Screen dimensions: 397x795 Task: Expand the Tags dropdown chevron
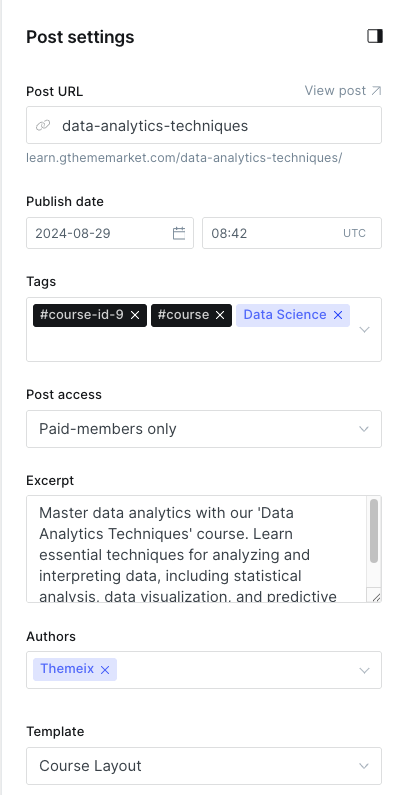click(364, 330)
